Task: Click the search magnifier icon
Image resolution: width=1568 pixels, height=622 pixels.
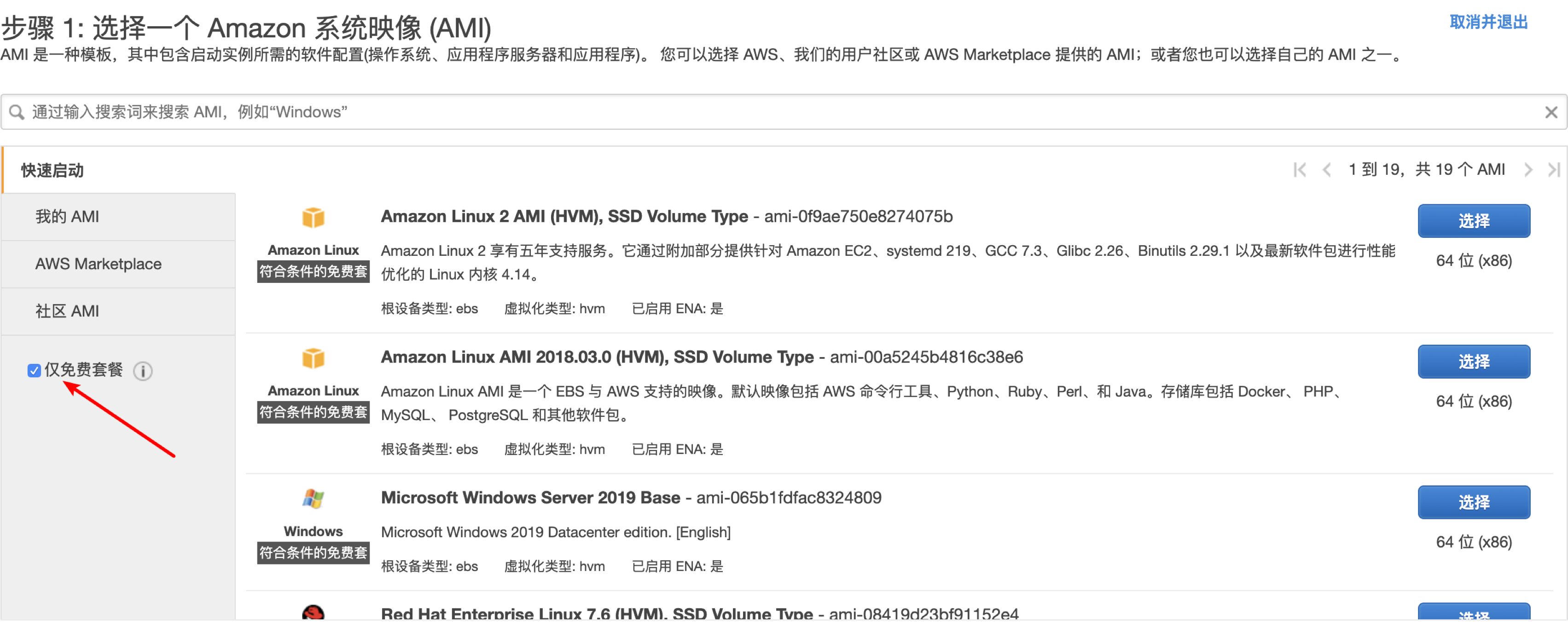Action: click(x=17, y=111)
